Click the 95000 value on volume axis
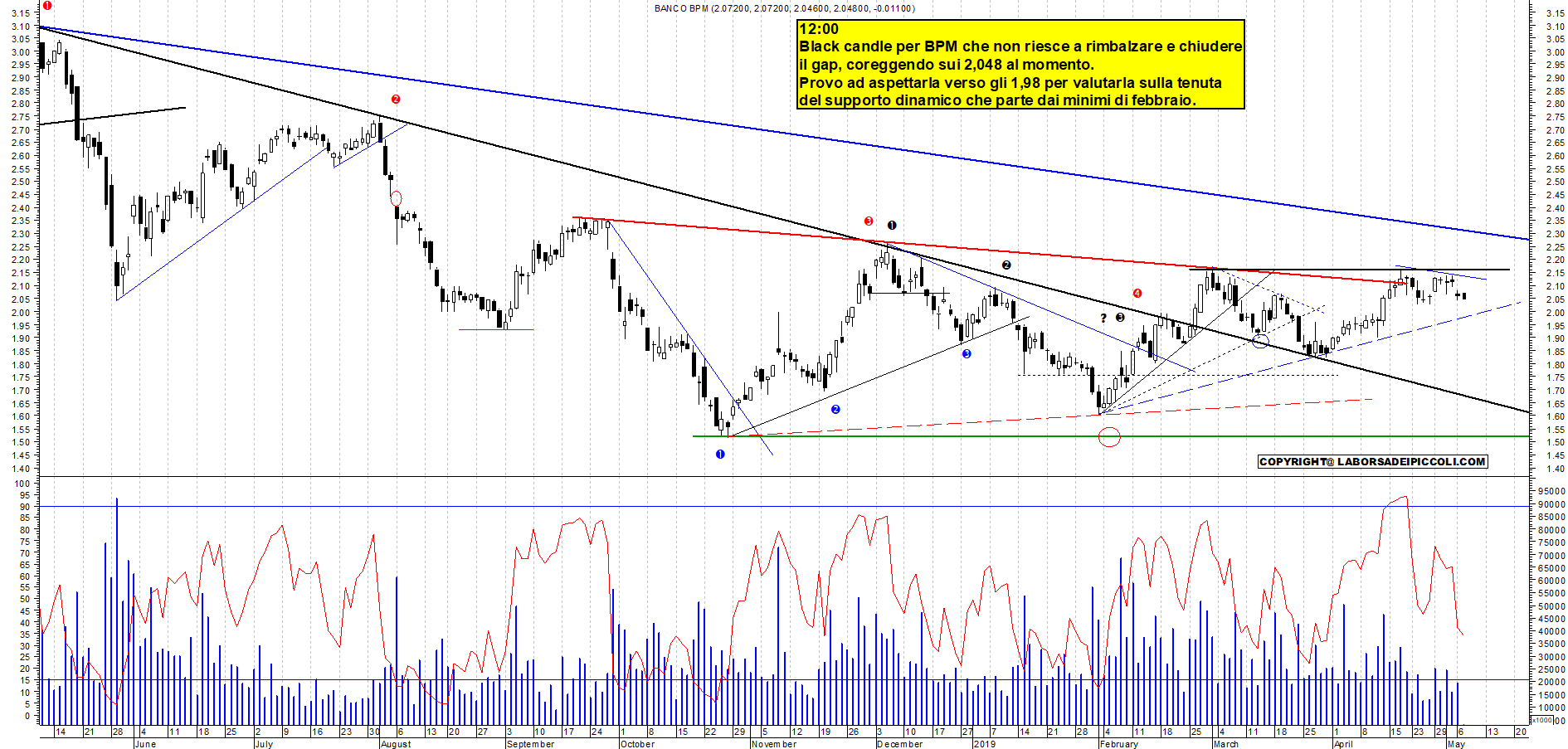The width and height of the screenshot is (1568, 749). point(1551,491)
